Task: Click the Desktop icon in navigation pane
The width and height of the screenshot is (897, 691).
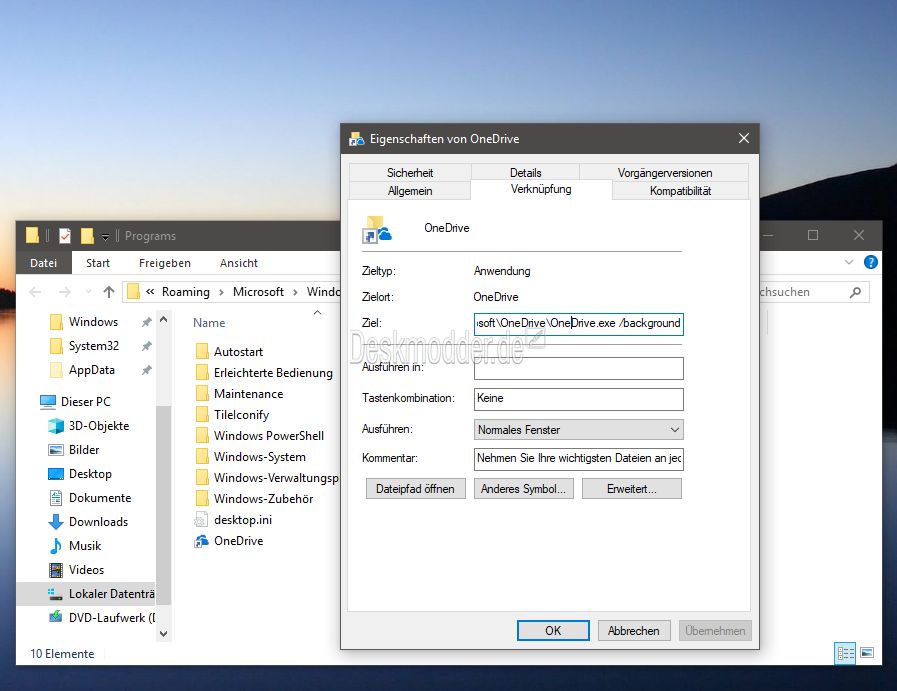Action: pos(56,474)
